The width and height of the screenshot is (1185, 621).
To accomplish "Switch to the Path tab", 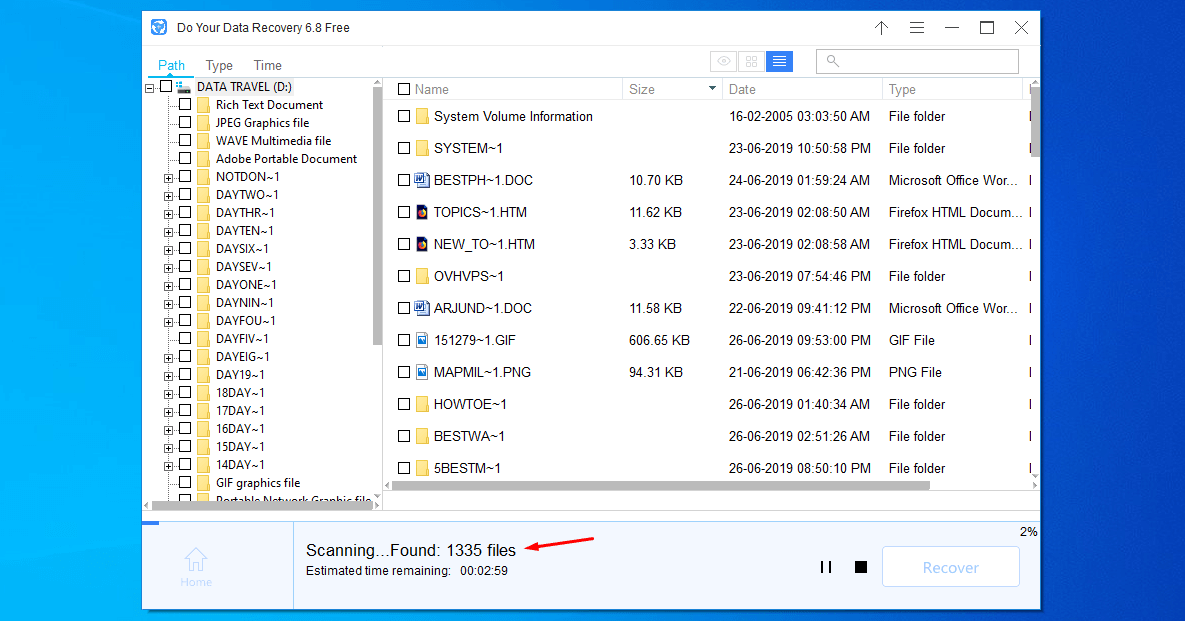I will tap(172, 65).
